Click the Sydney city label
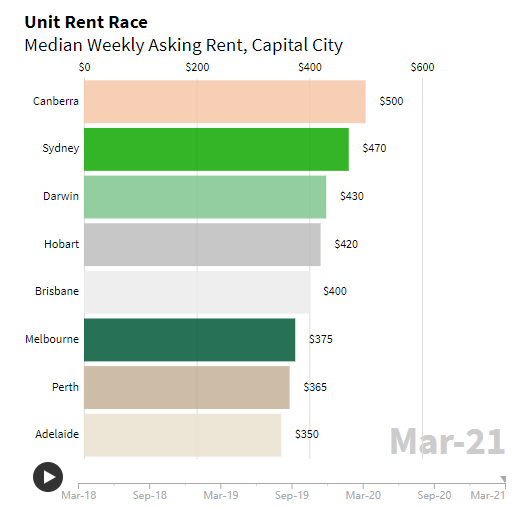The height and width of the screenshot is (507, 518). click(x=61, y=148)
